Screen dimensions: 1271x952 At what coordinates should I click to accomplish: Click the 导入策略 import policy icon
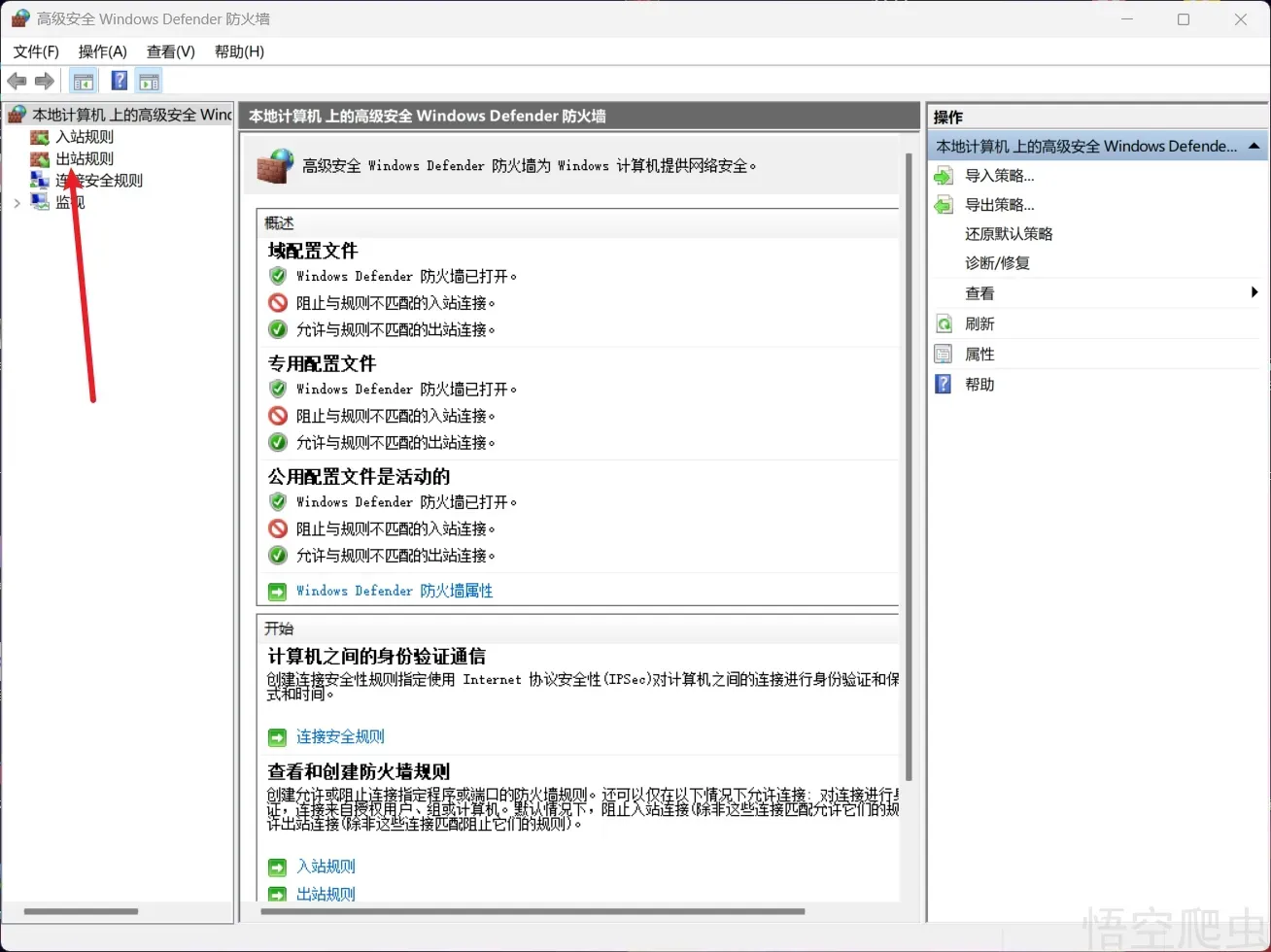943,175
